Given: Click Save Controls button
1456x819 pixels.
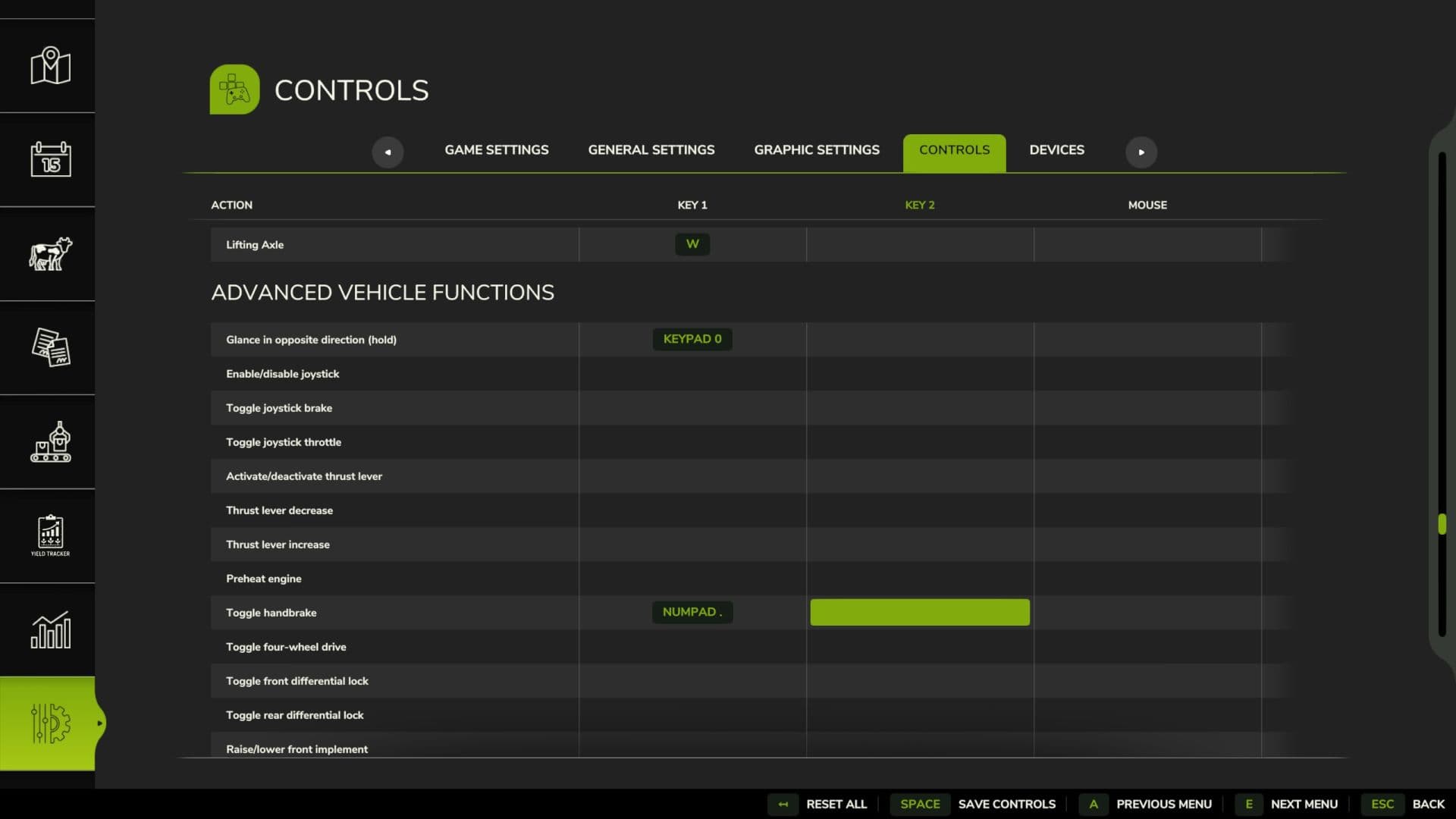Looking at the screenshot, I should tap(1006, 804).
